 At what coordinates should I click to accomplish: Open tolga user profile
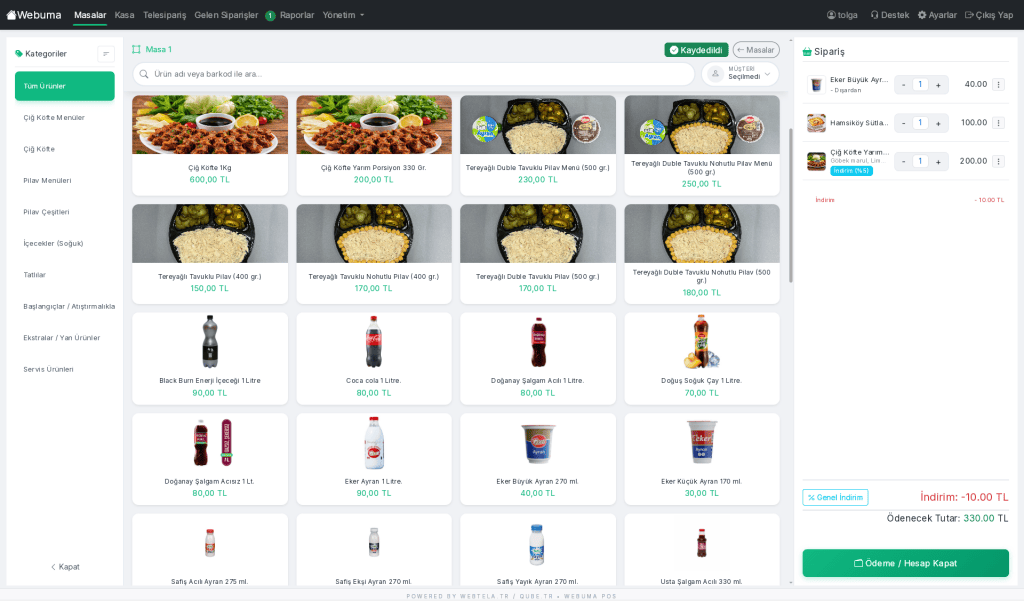click(842, 15)
